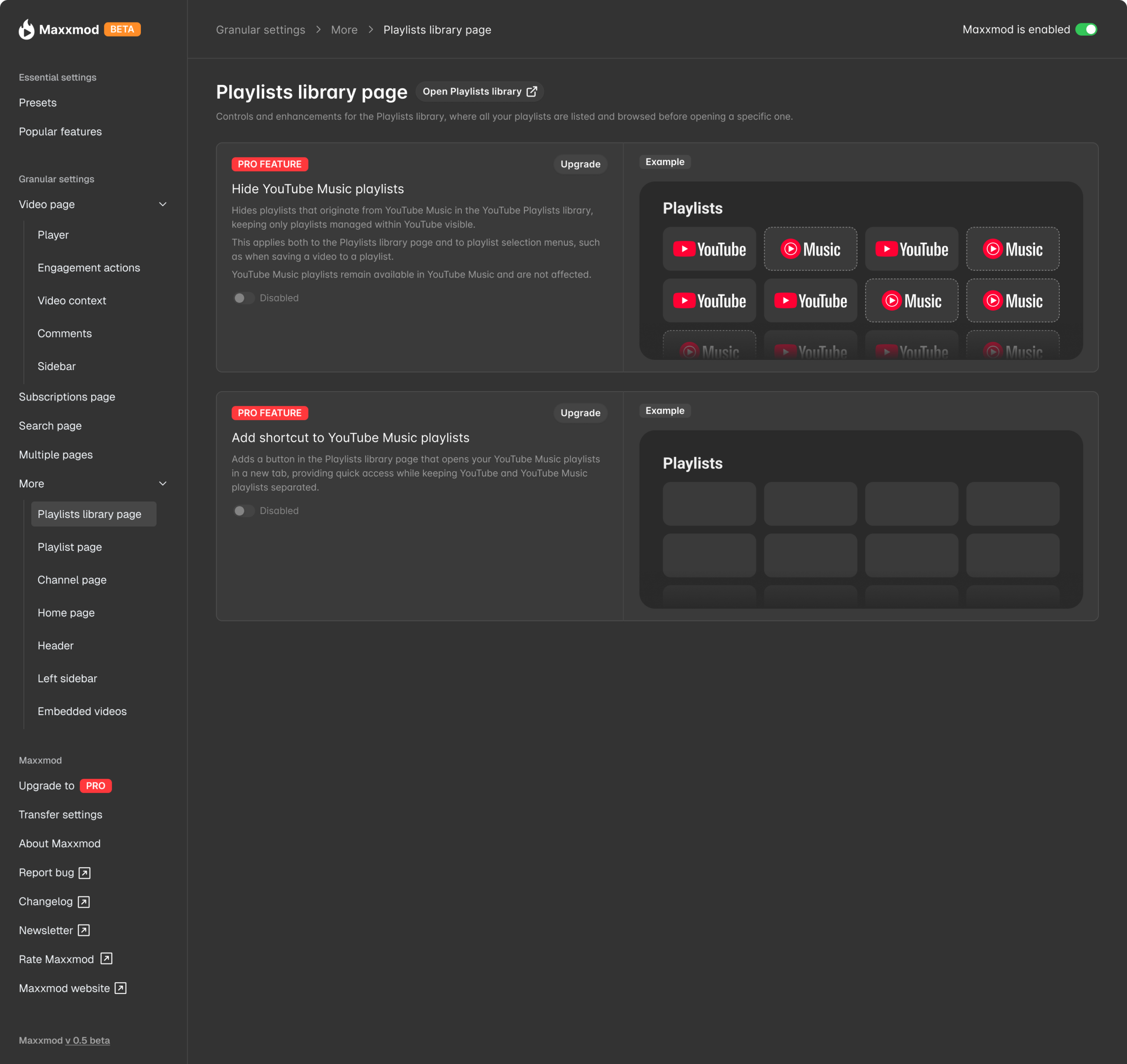
Task: Collapse the More section
Action: (x=162, y=483)
